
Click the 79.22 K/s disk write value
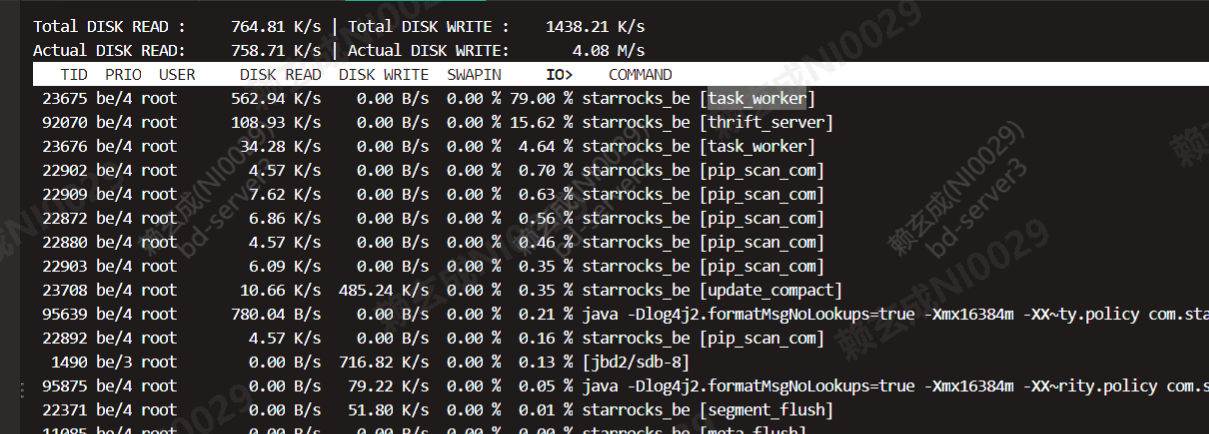point(389,386)
